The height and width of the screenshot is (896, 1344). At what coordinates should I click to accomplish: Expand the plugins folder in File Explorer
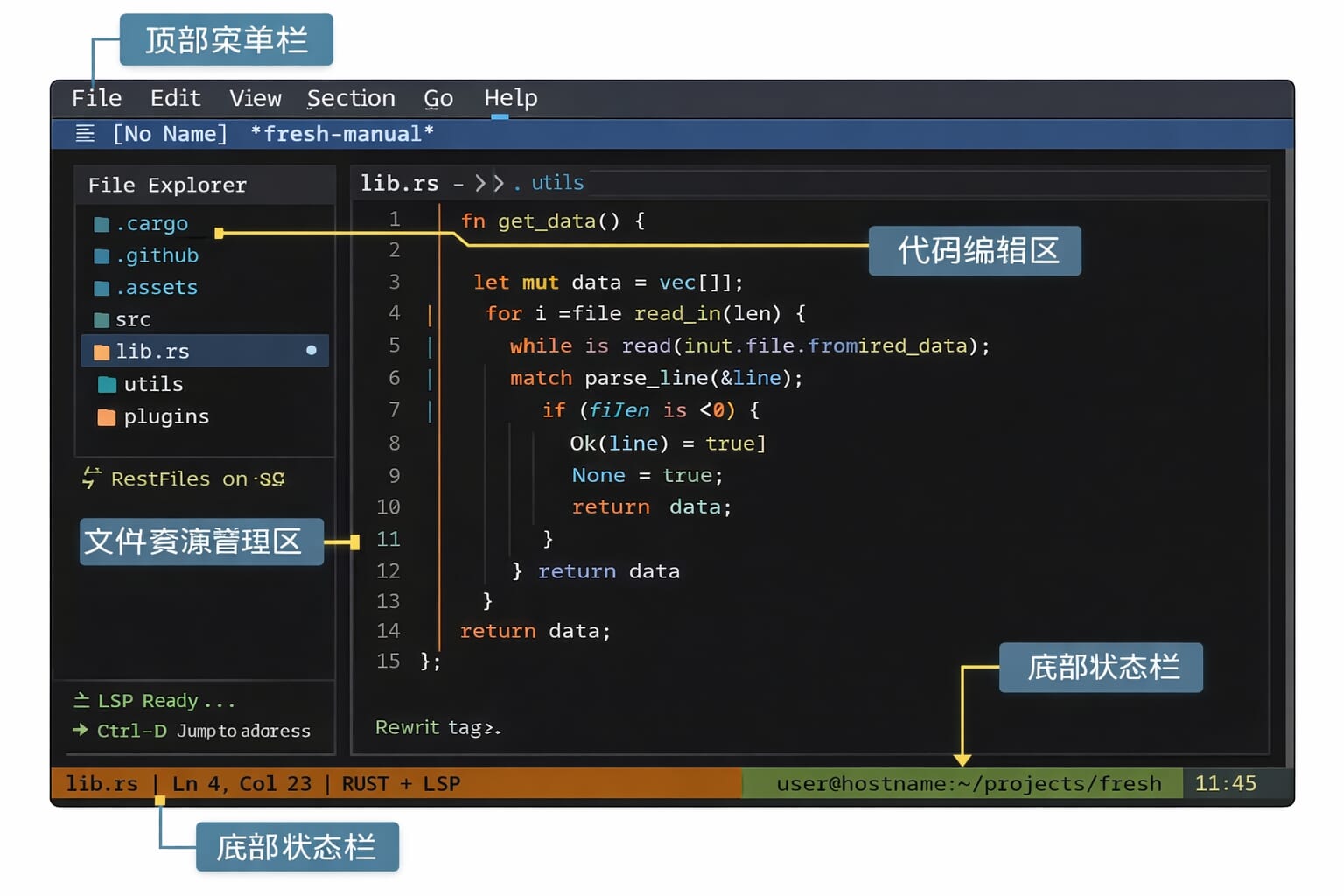[166, 416]
